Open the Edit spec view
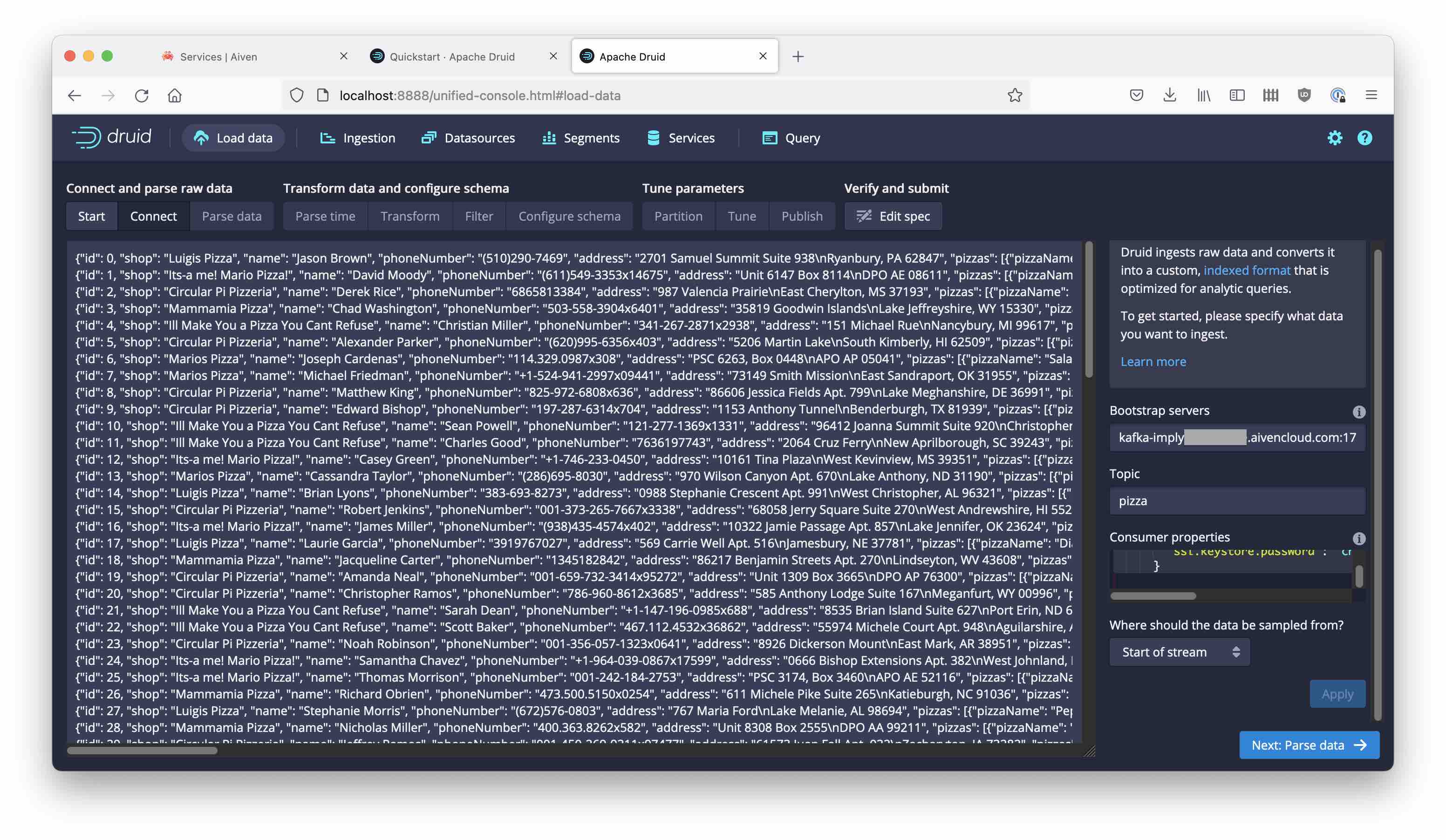 pos(893,216)
